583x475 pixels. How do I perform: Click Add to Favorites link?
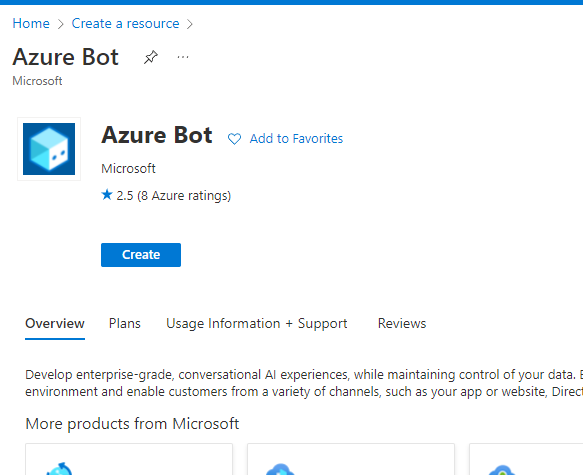(296, 139)
